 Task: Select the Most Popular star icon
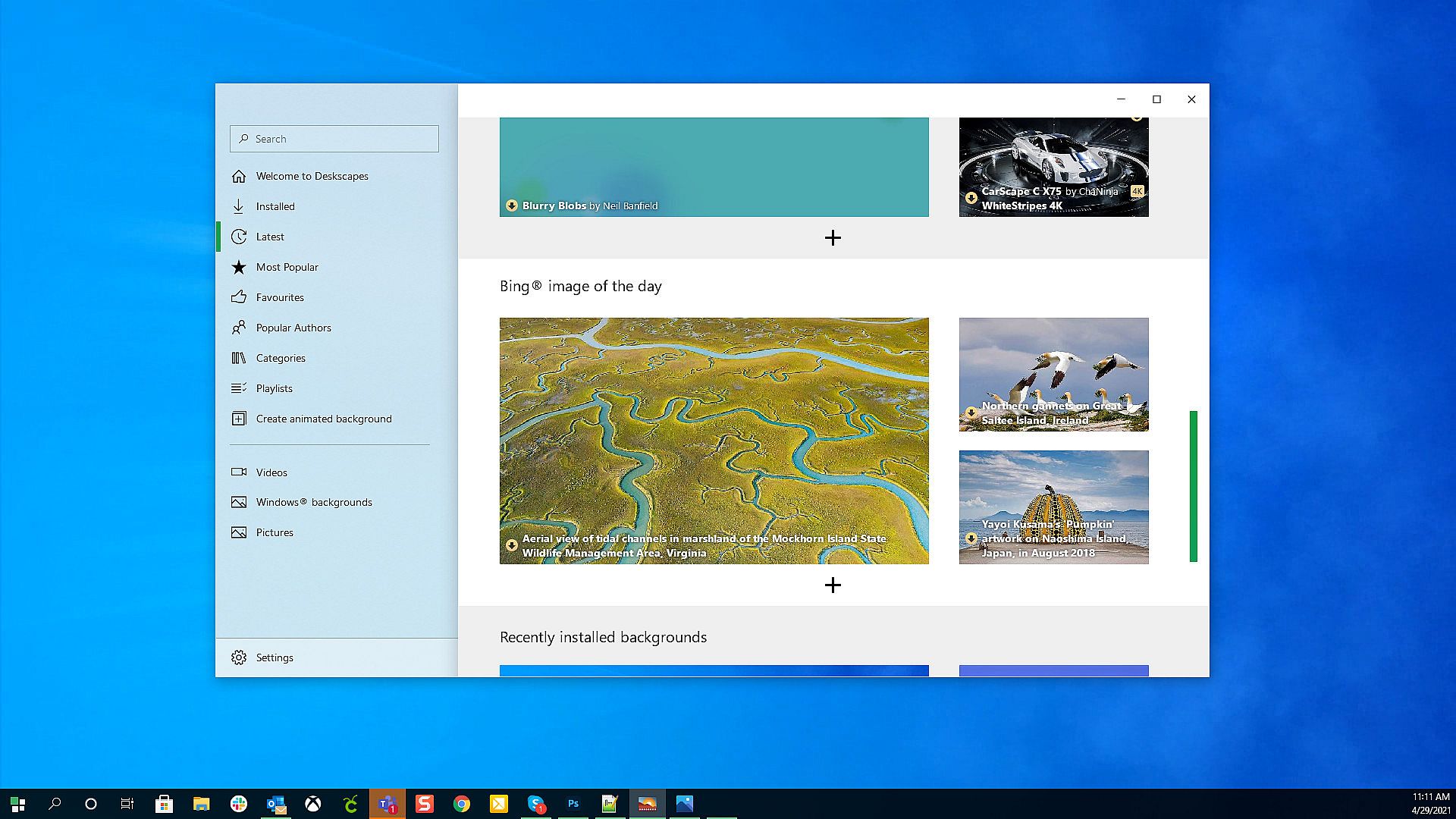pyautogui.click(x=239, y=267)
